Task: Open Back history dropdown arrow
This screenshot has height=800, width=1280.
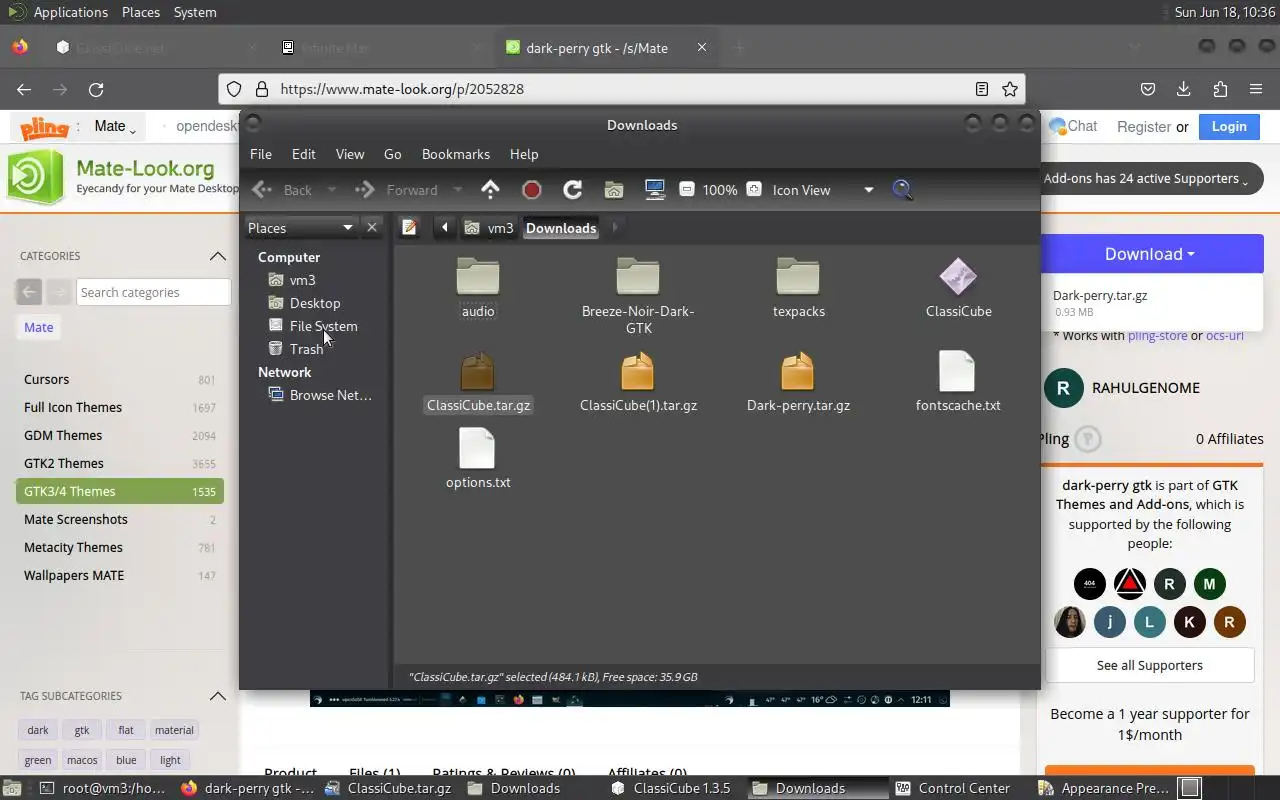Action: (332, 190)
